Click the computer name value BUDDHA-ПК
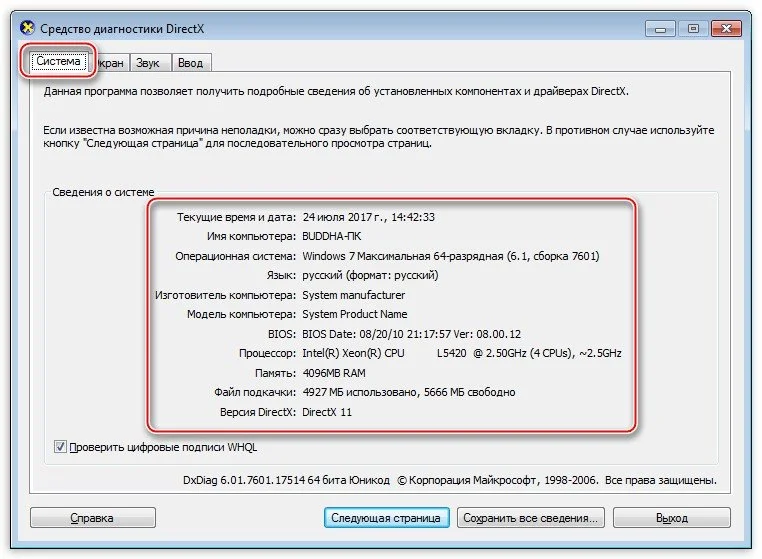762x559 pixels. (x=332, y=236)
